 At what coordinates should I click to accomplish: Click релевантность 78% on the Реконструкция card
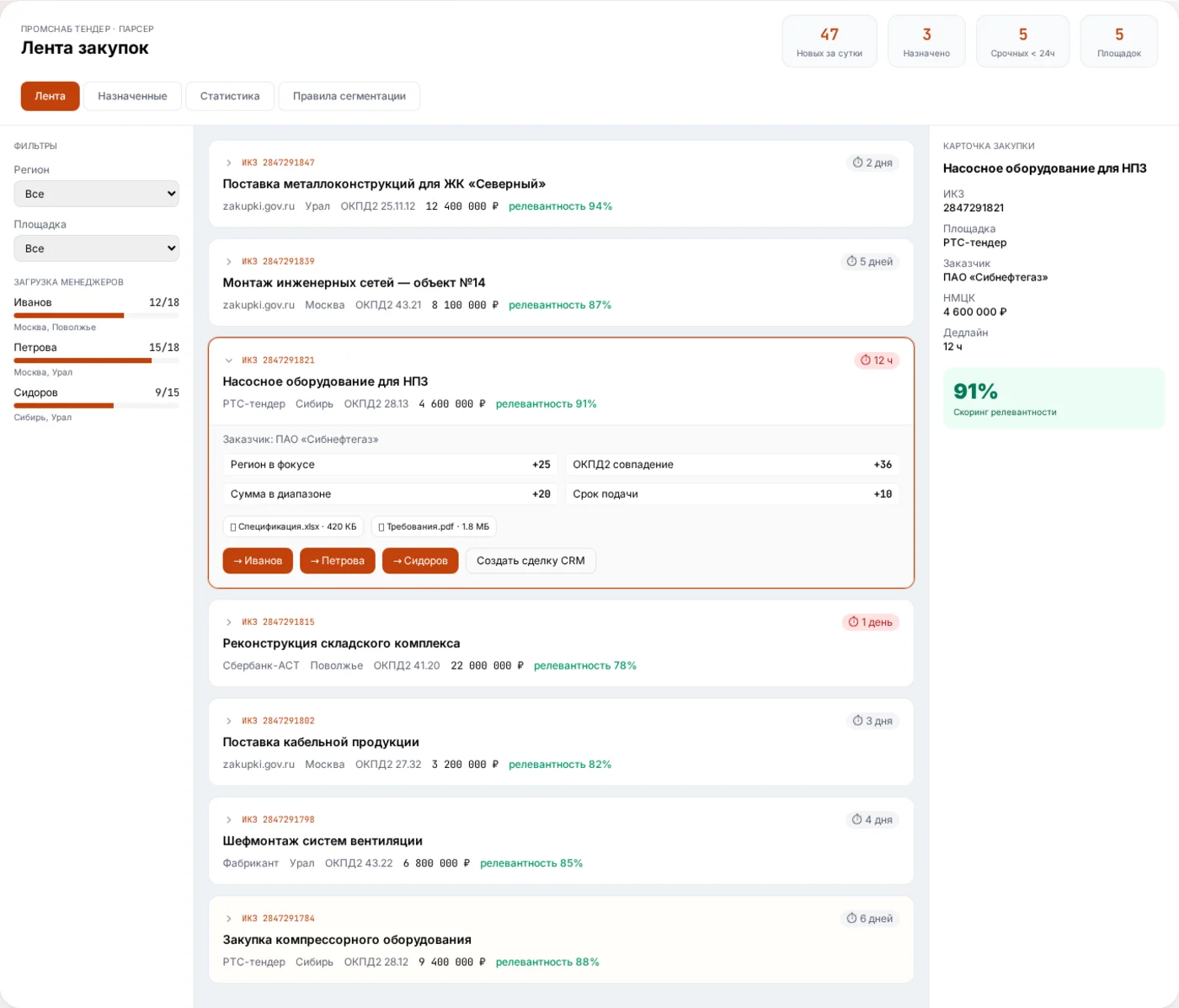tap(585, 666)
